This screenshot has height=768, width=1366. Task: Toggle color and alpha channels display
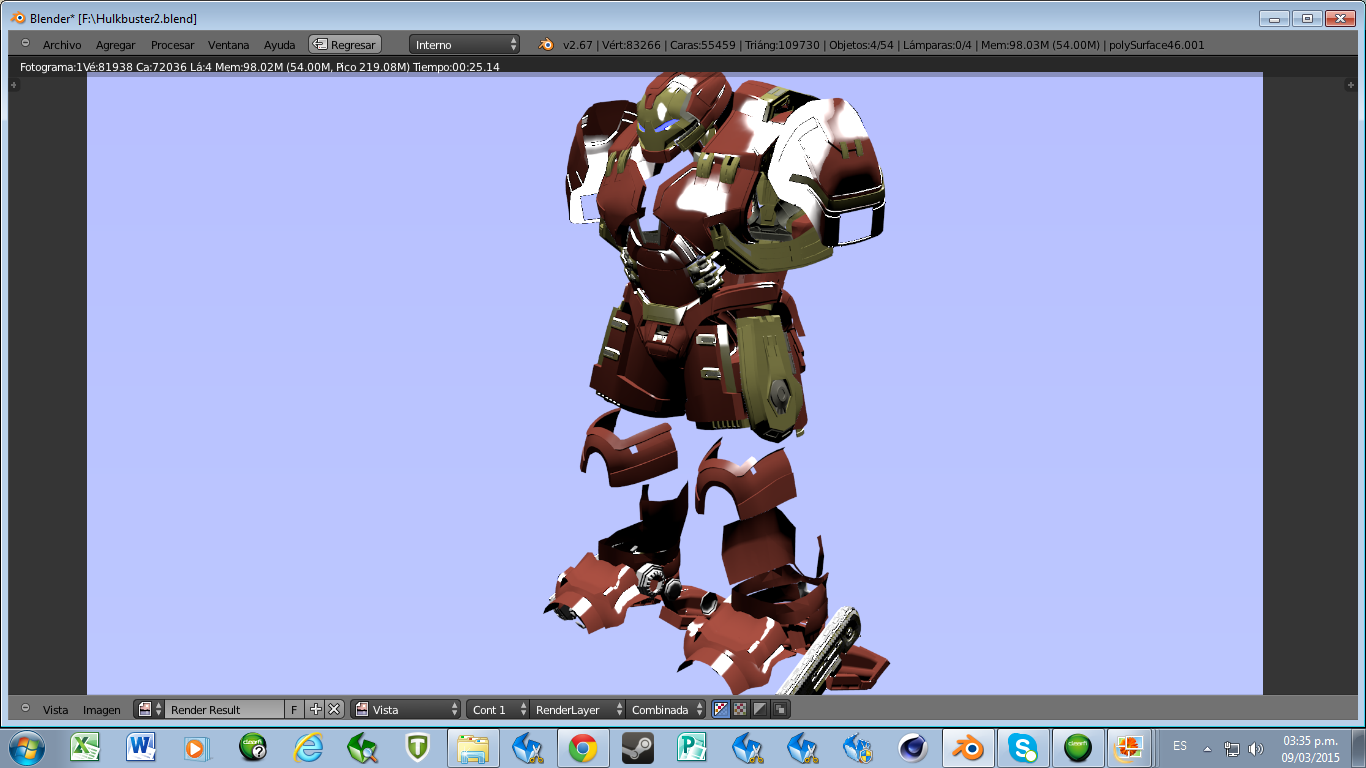coord(721,709)
